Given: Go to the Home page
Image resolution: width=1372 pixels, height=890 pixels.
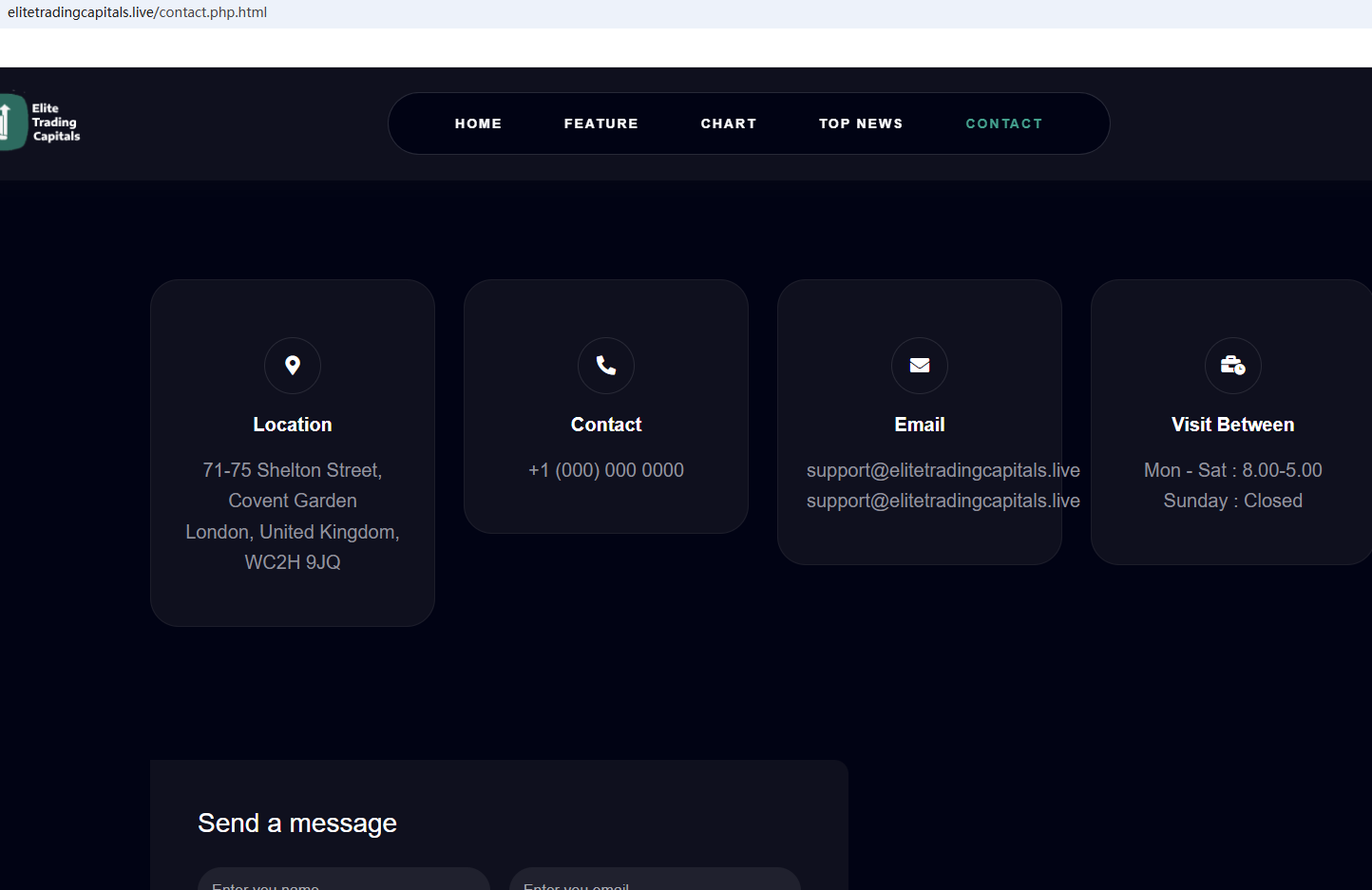Looking at the screenshot, I should click(478, 123).
